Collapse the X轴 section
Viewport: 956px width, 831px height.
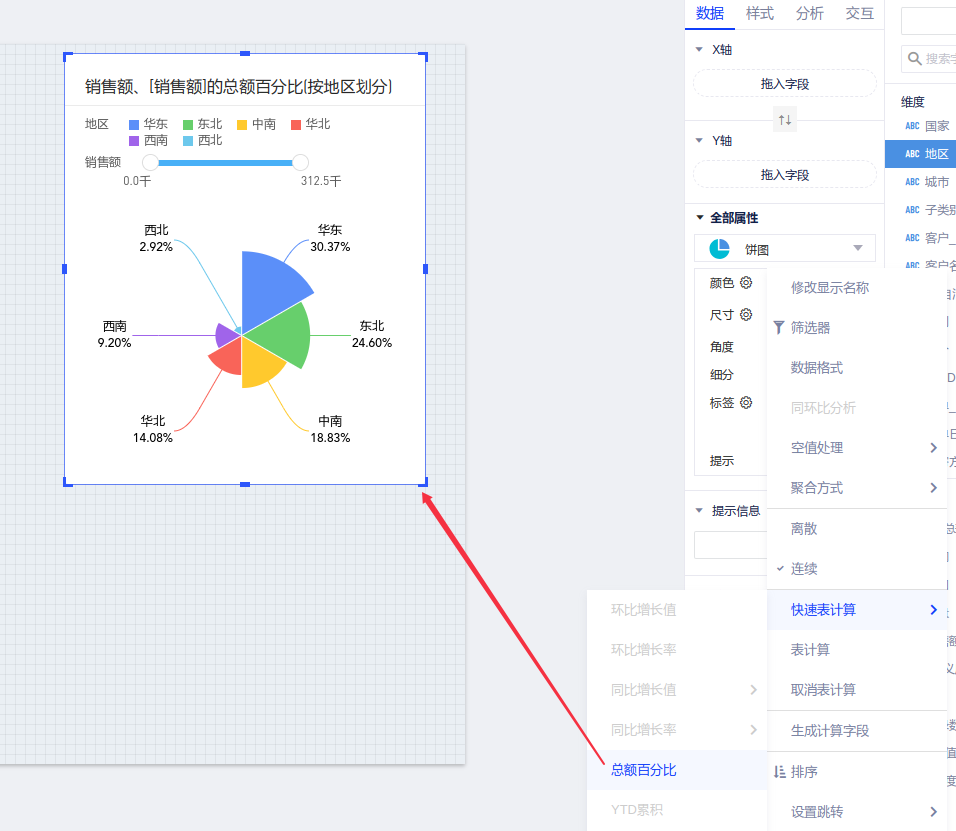click(x=700, y=49)
